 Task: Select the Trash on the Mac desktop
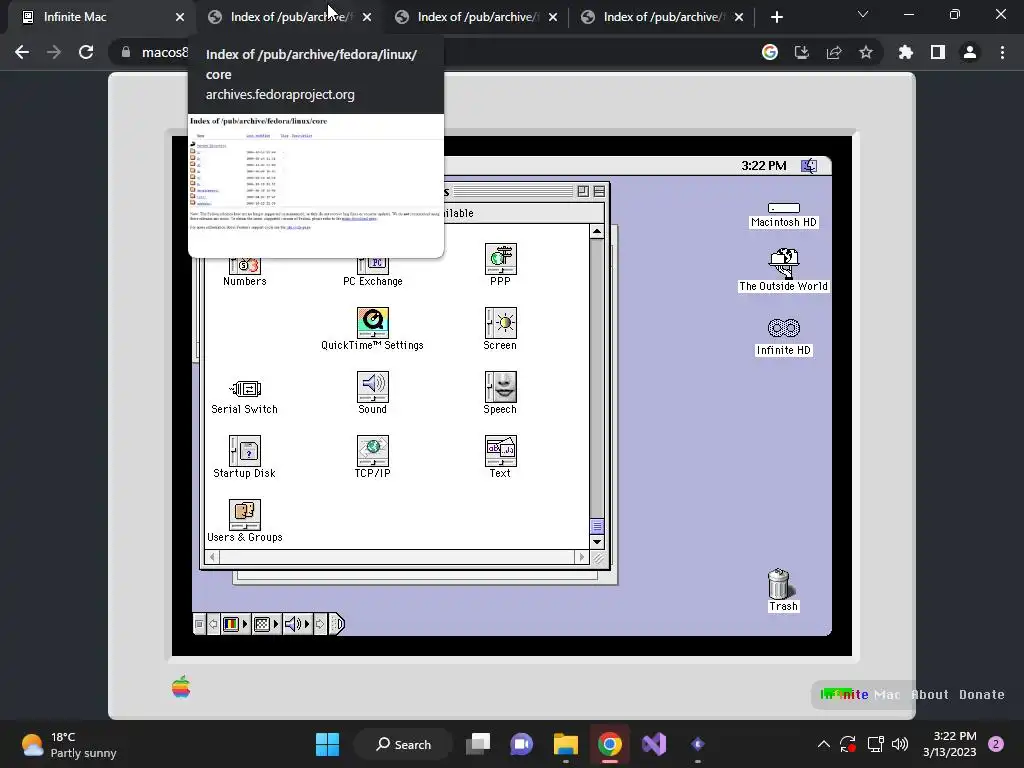[x=784, y=590]
